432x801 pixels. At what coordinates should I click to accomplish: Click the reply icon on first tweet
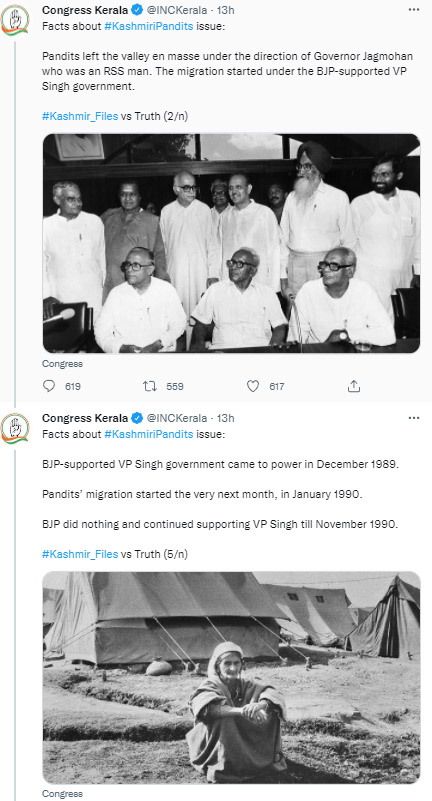pyautogui.click(x=49, y=386)
